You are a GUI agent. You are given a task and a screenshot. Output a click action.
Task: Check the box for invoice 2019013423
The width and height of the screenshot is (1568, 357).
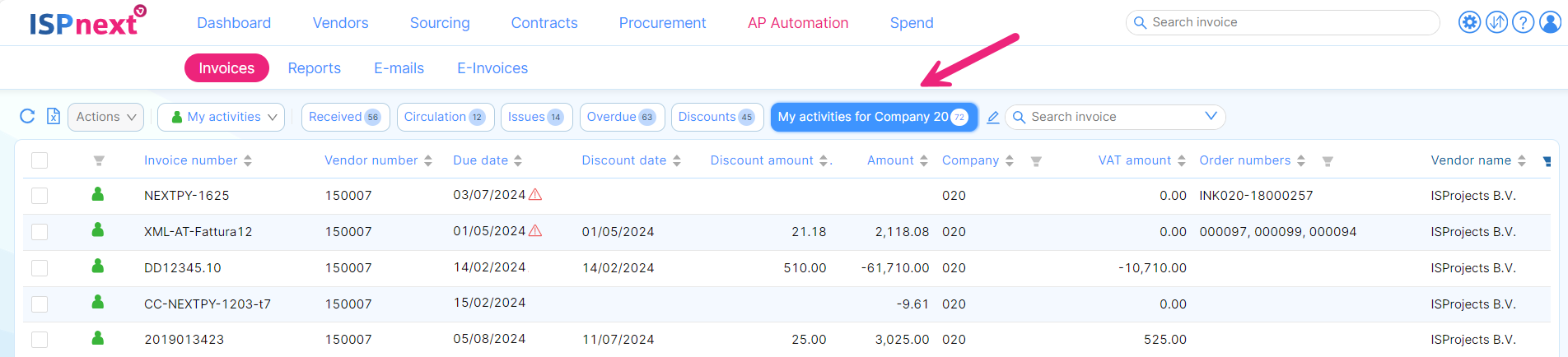(x=40, y=340)
